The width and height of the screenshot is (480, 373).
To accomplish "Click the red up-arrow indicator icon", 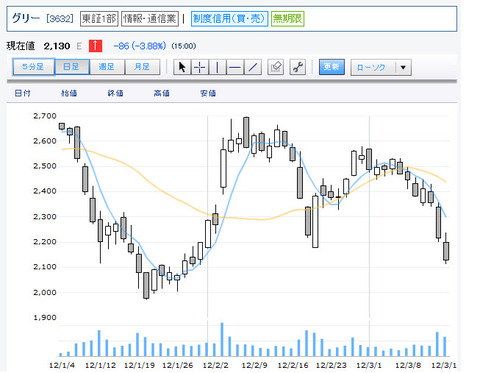I will coord(95,46).
